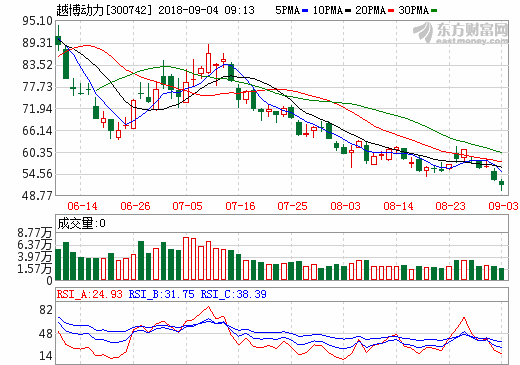Click the 3.97万 volume axis label
This screenshot has height=365, width=520.
click(35, 257)
